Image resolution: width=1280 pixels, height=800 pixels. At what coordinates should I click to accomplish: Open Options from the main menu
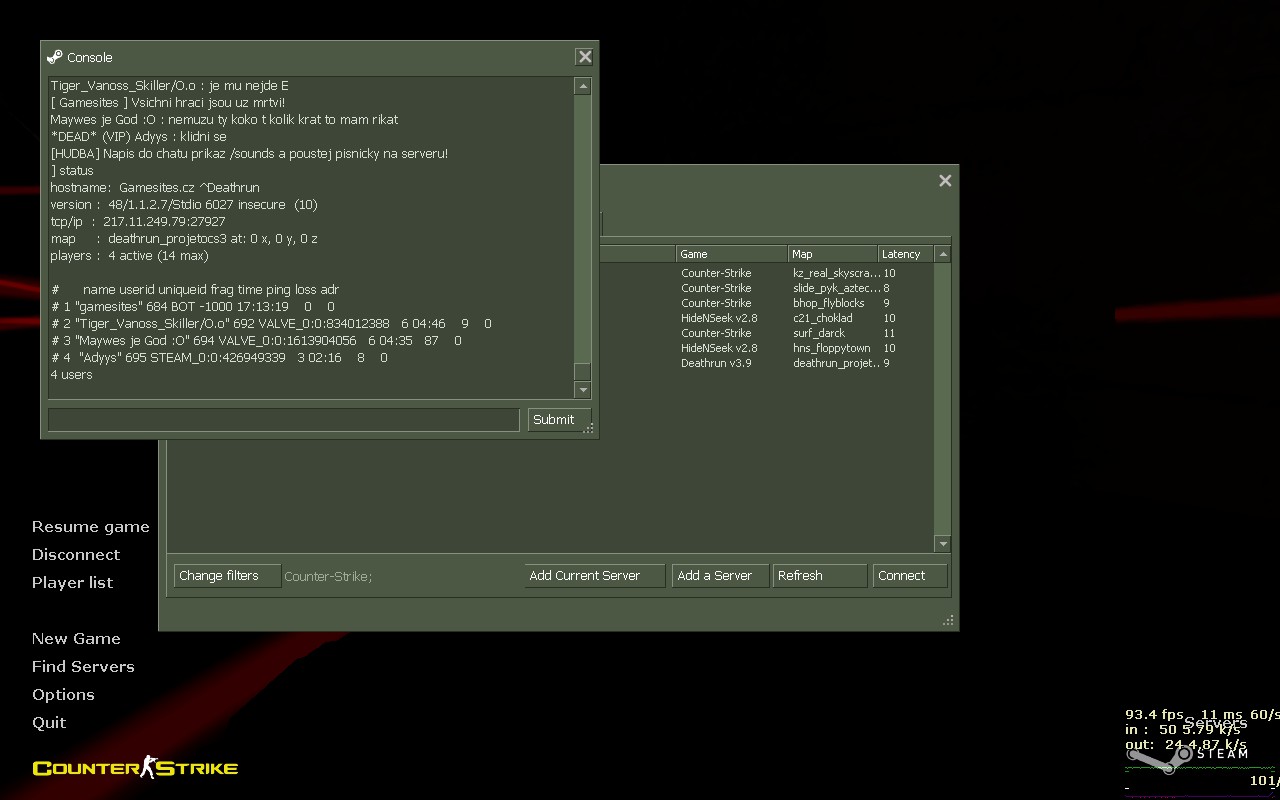point(62,695)
